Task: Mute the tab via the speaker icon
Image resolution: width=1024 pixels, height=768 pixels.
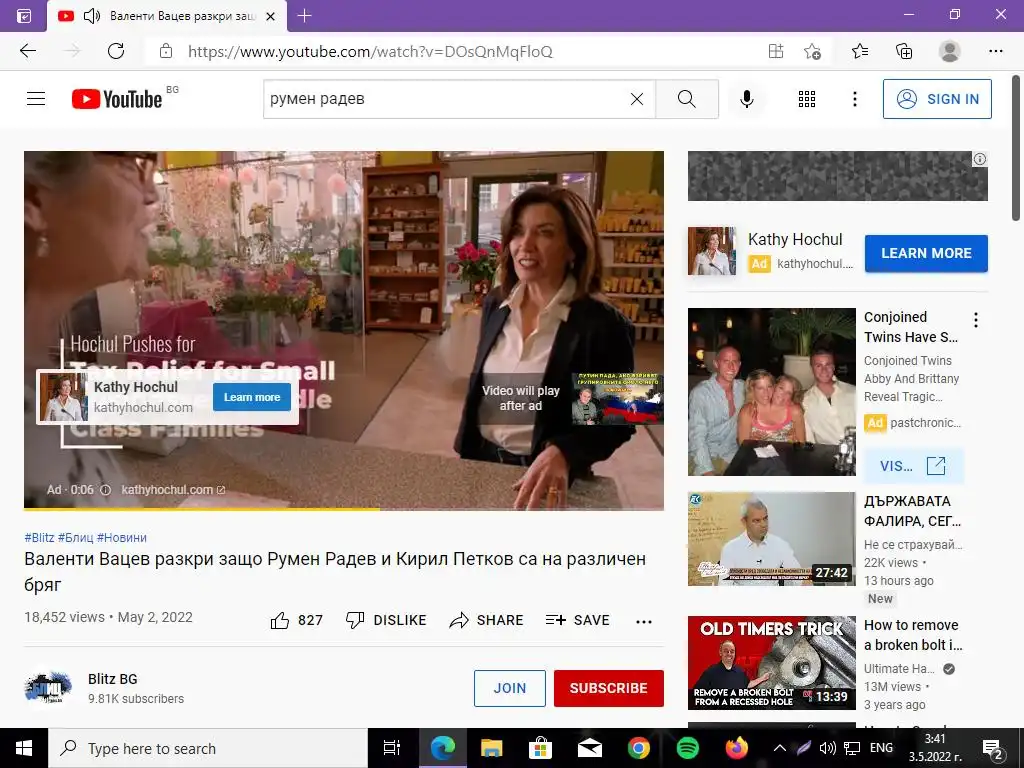Action: [92, 16]
